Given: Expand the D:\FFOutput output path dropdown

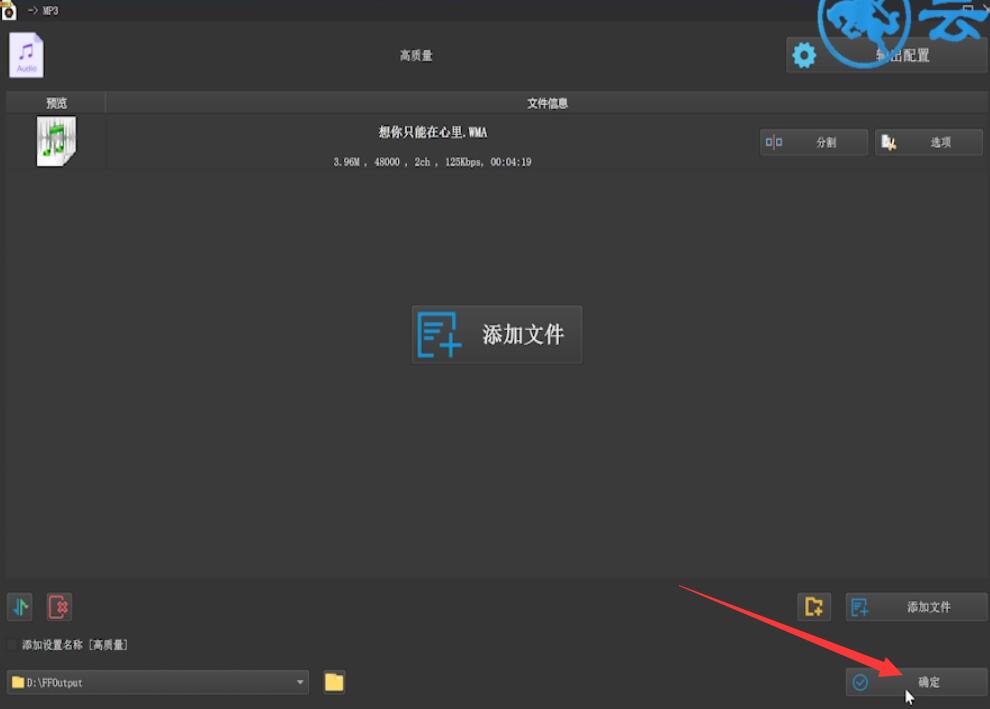Looking at the screenshot, I should pos(300,682).
